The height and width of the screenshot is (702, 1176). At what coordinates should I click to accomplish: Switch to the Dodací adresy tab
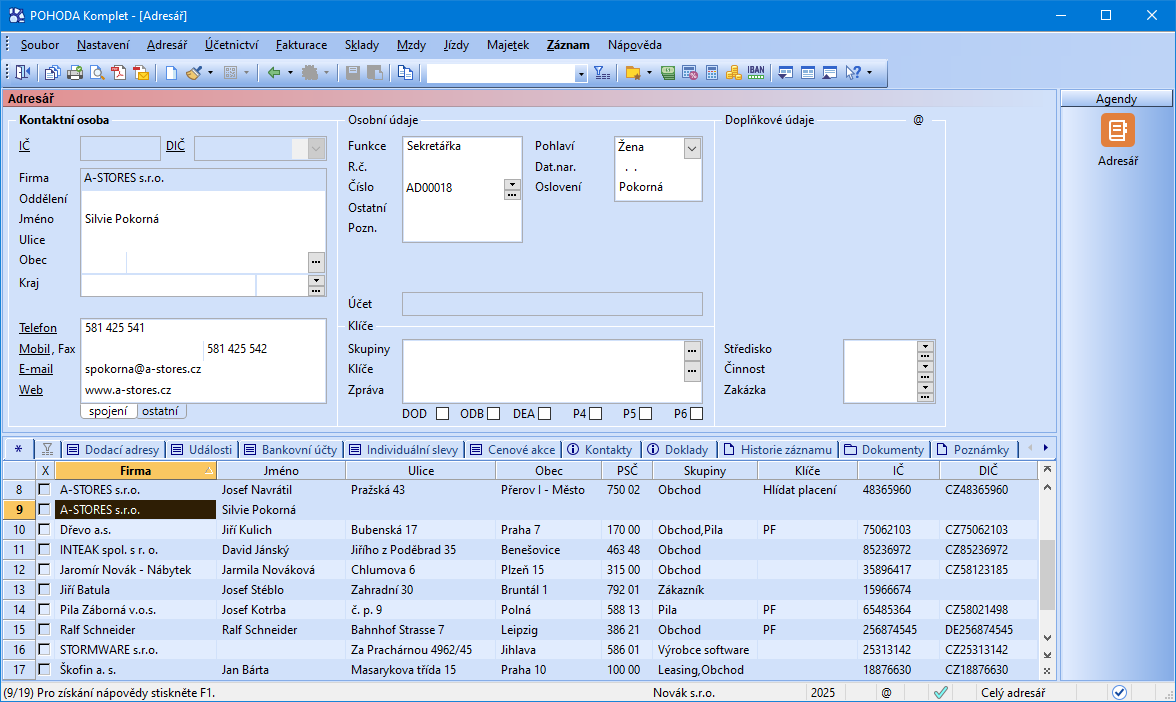(x=113, y=449)
